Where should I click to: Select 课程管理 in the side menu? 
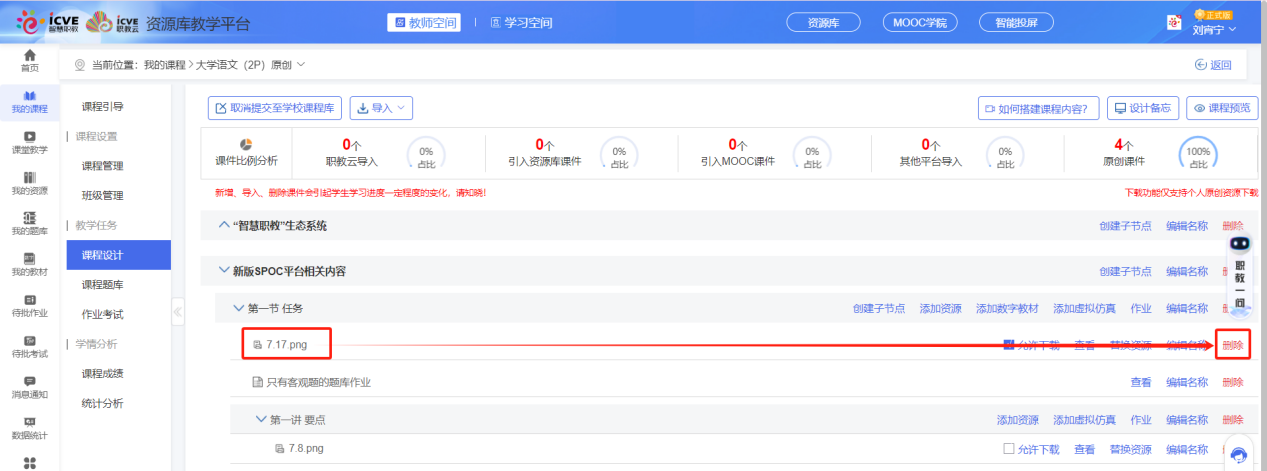(103, 166)
